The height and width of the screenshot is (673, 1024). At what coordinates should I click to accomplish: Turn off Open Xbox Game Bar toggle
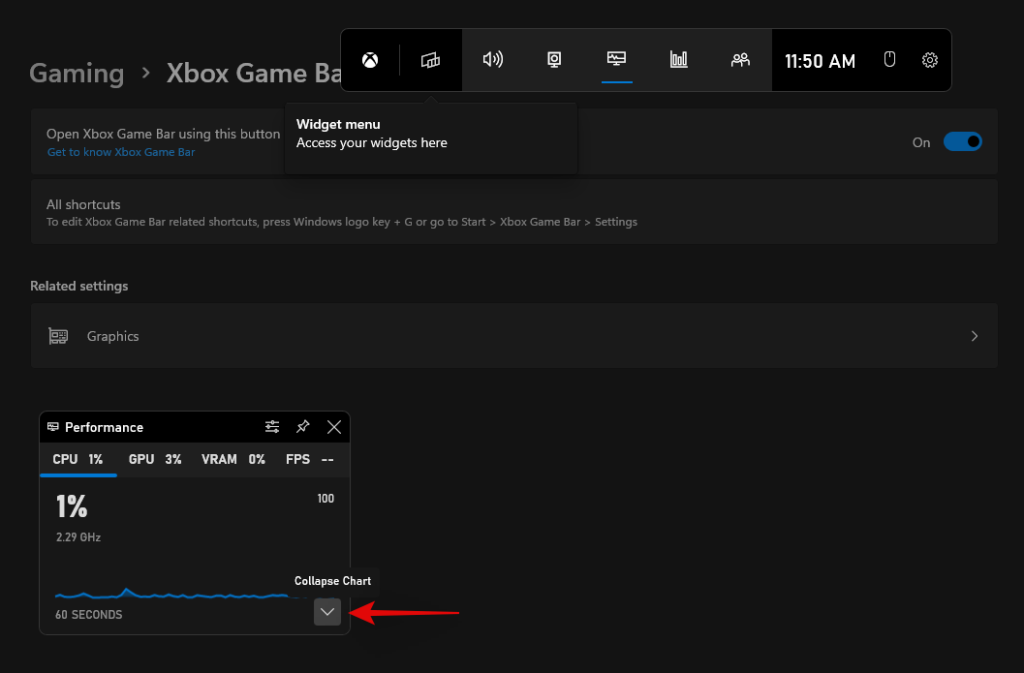[x=962, y=142]
